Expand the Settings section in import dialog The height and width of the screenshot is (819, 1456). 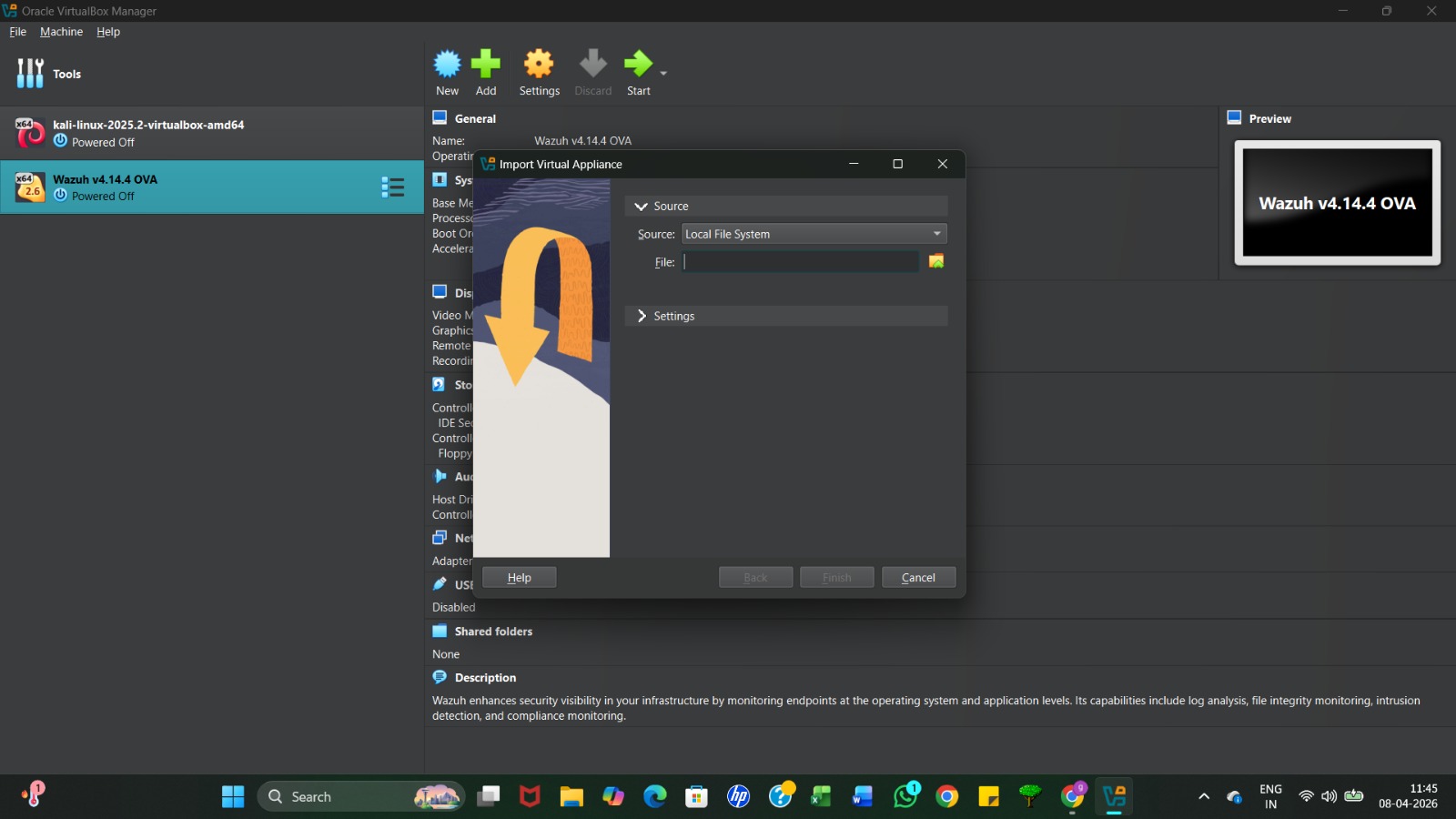pyautogui.click(x=642, y=316)
